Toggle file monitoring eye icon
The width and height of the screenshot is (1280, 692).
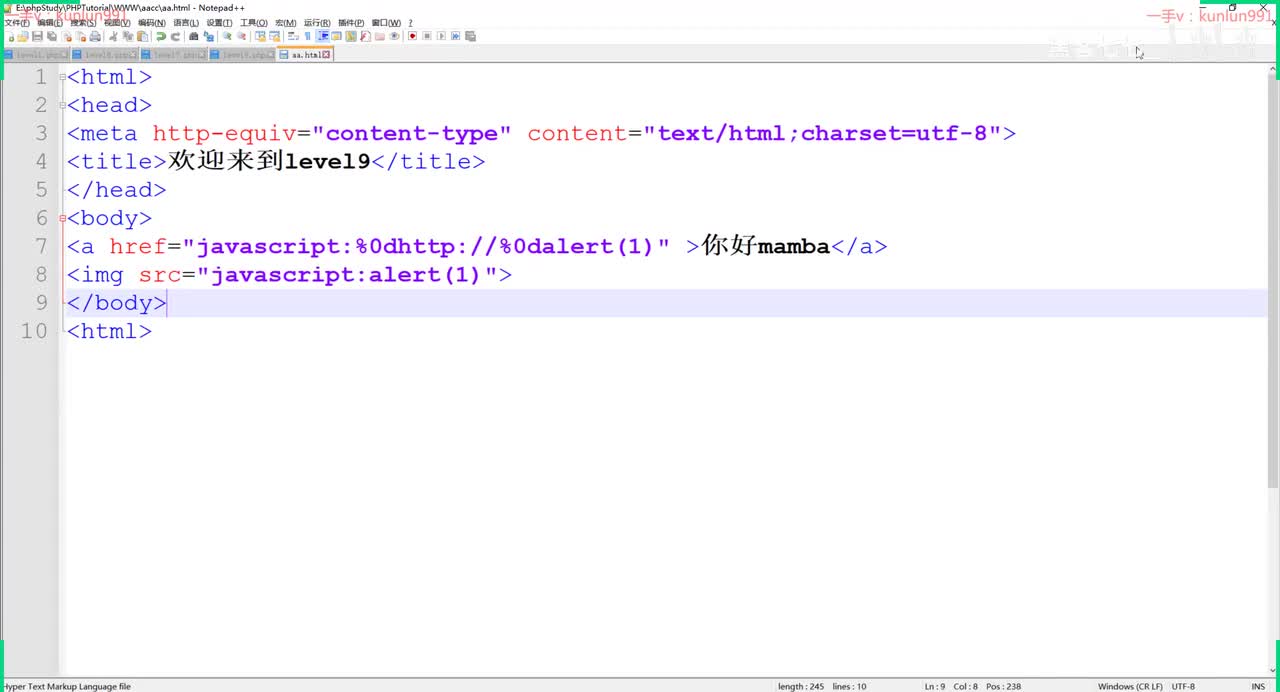coord(394,36)
